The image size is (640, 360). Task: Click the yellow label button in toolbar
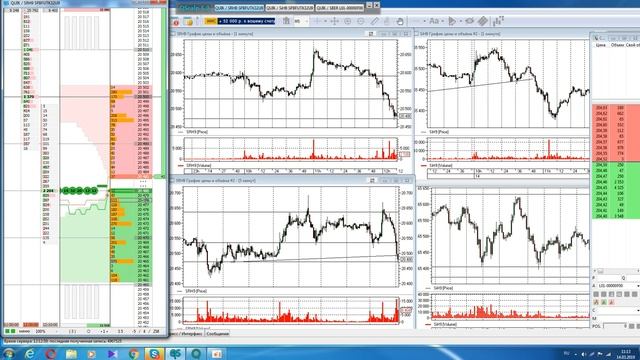pos(211,21)
